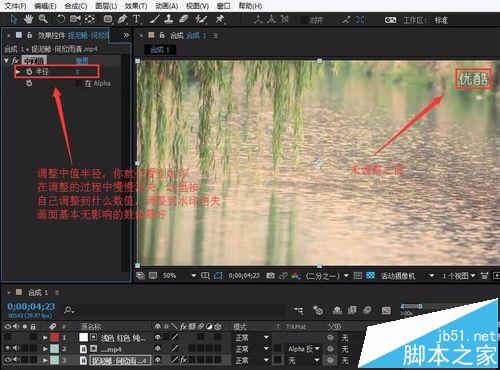This screenshot has height=370, width=500.
Task: Click the timeline zoom navigator bar
Action: click(x=412, y=306)
